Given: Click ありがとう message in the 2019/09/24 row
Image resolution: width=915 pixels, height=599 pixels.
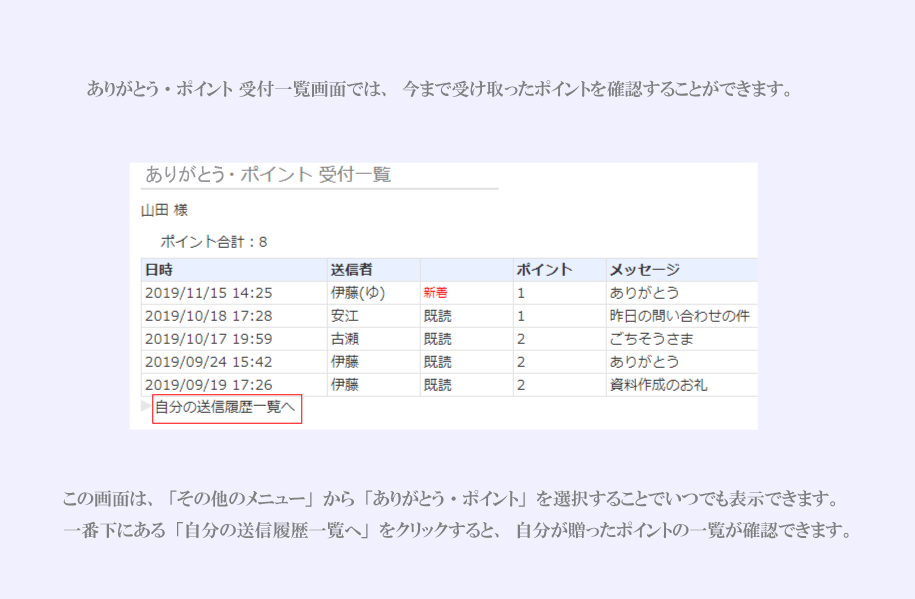Looking at the screenshot, I should [x=644, y=362].
